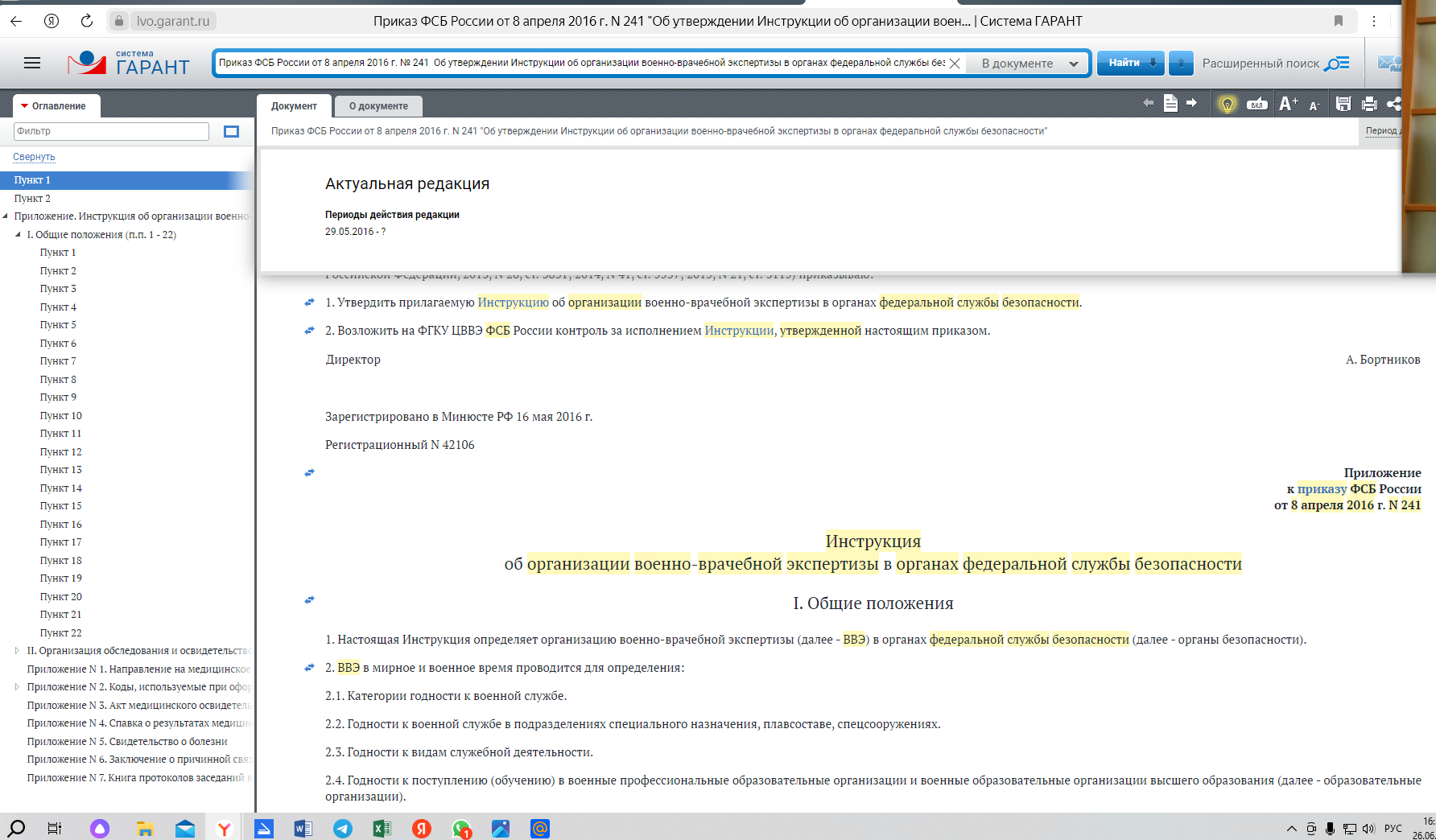Reload the page in the browser
Viewport: 1436px width, 840px height.
(87, 21)
